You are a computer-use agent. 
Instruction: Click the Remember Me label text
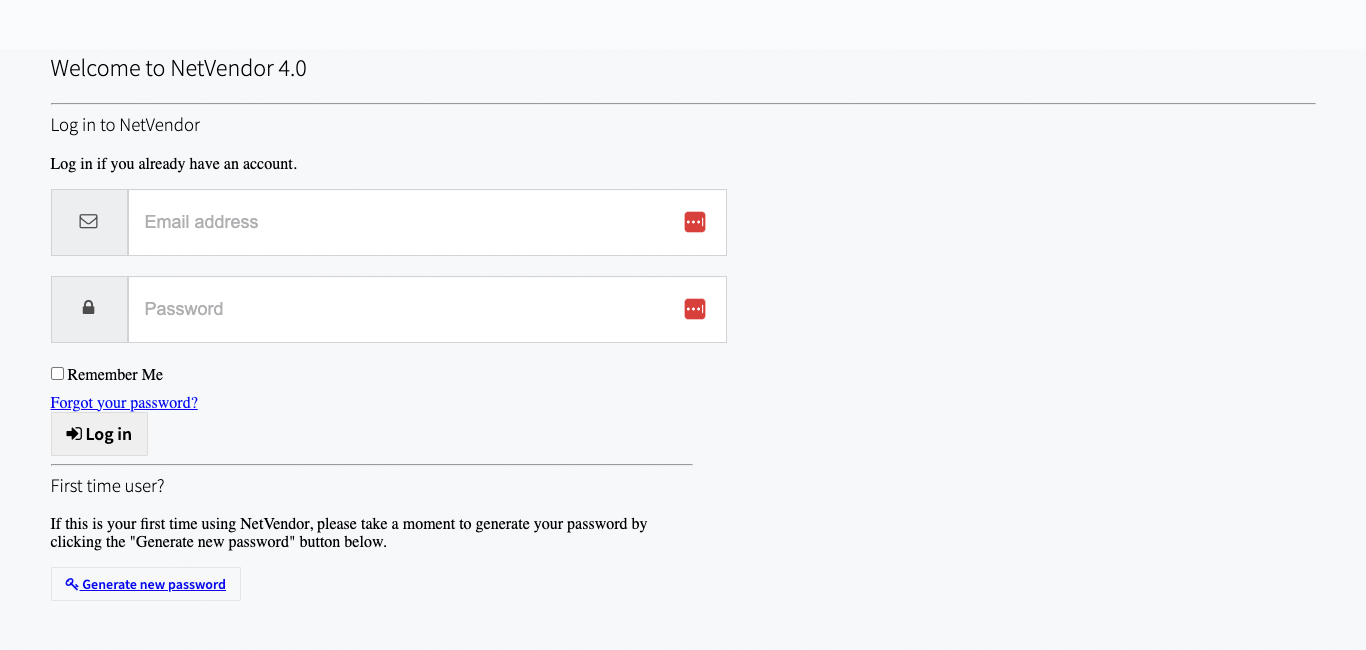(115, 375)
